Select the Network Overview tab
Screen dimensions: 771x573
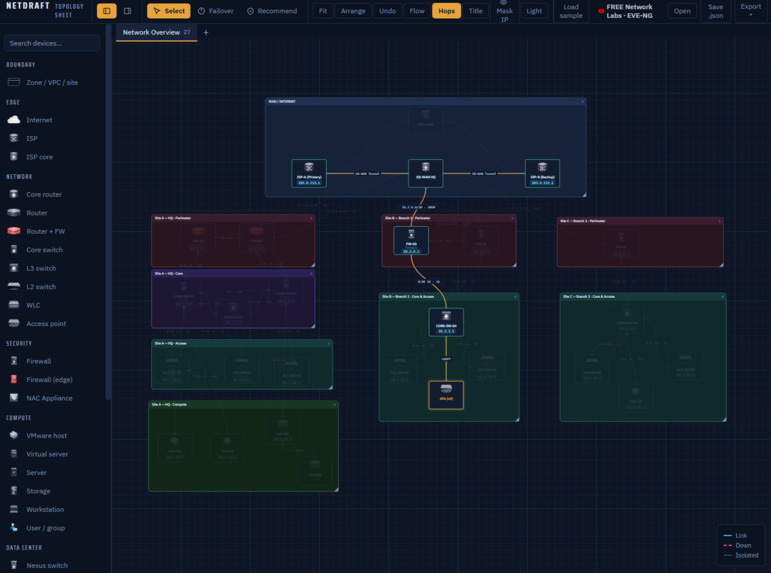156,32
